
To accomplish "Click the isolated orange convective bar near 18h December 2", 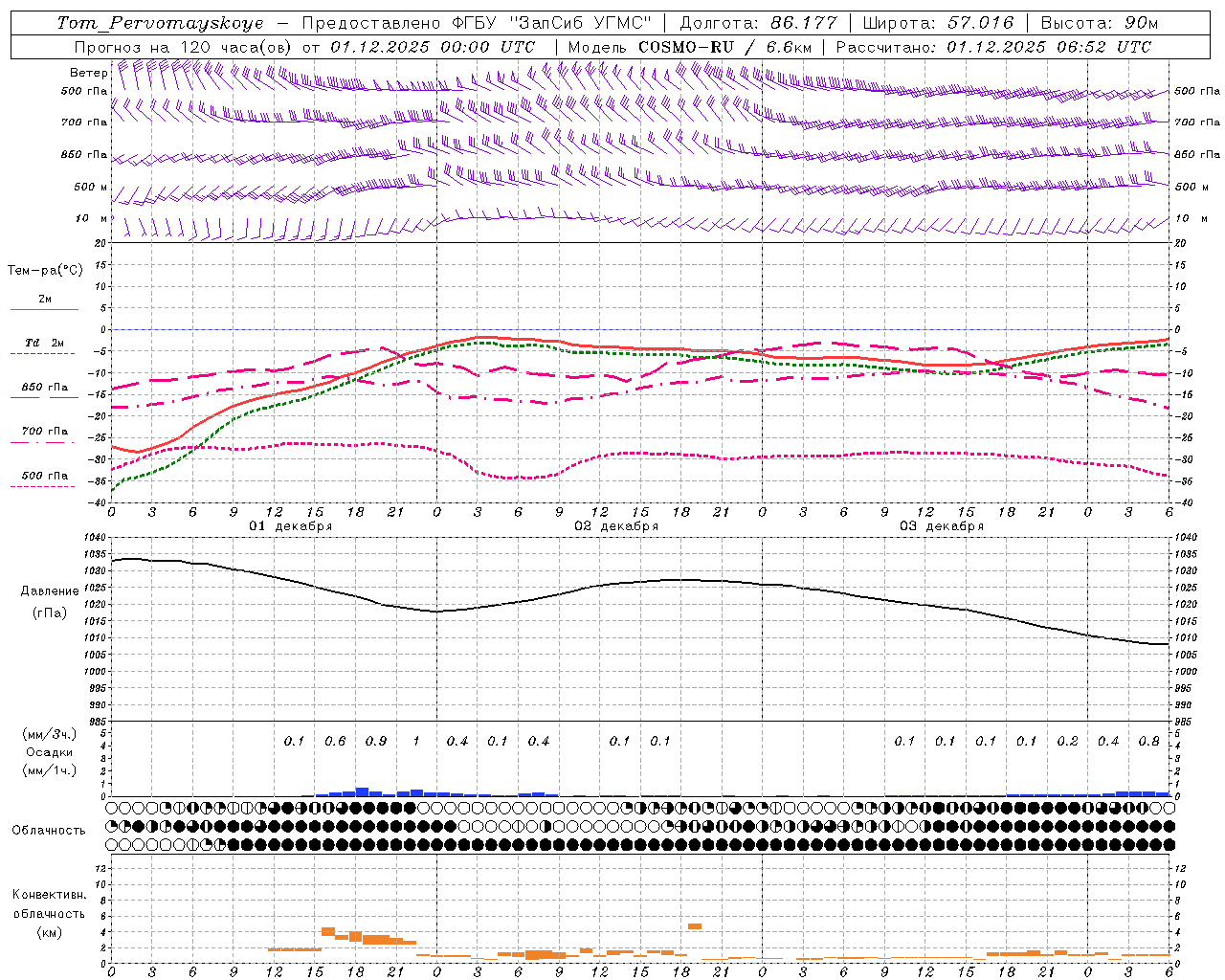I will click(695, 926).
